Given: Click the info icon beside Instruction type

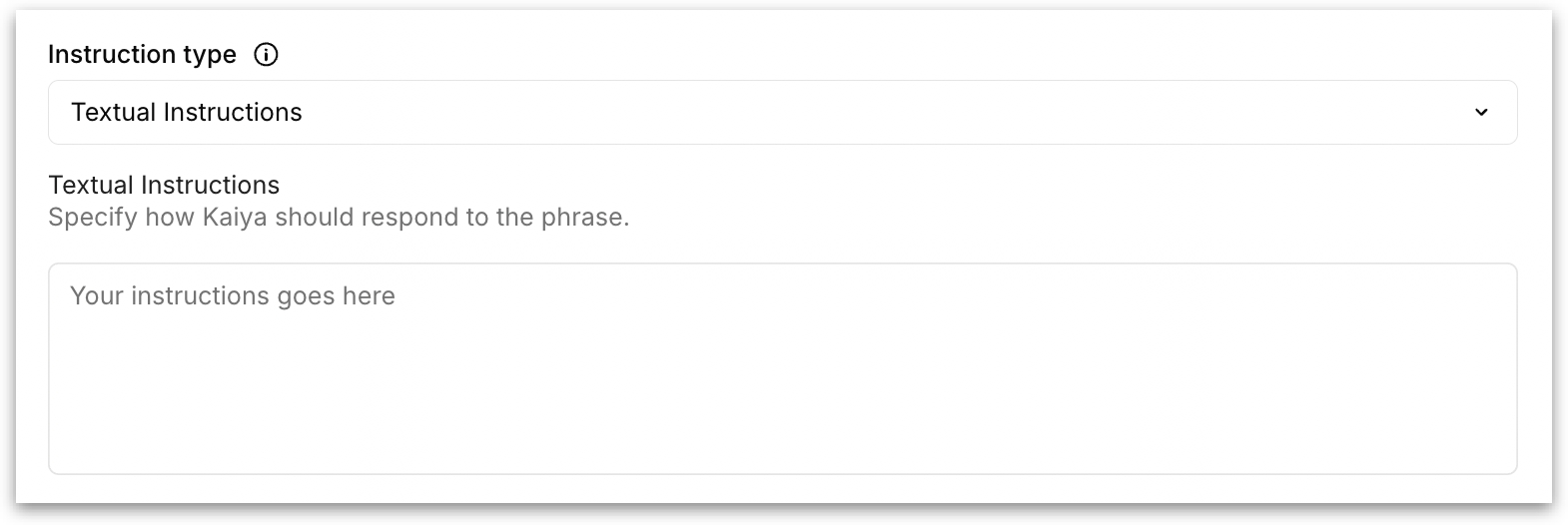Looking at the screenshot, I should (266, 55).
